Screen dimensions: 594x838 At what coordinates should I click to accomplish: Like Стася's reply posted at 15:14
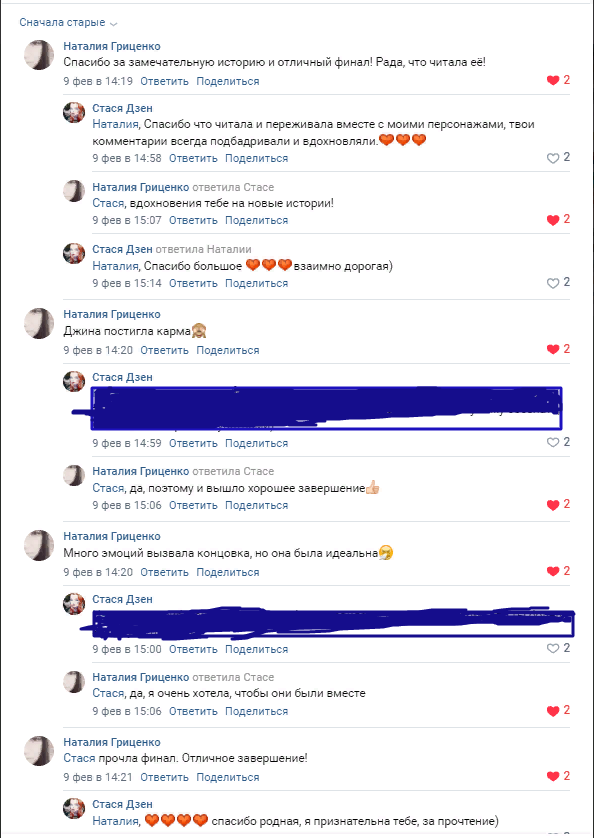pyautogui.click(x=553, y=283)
